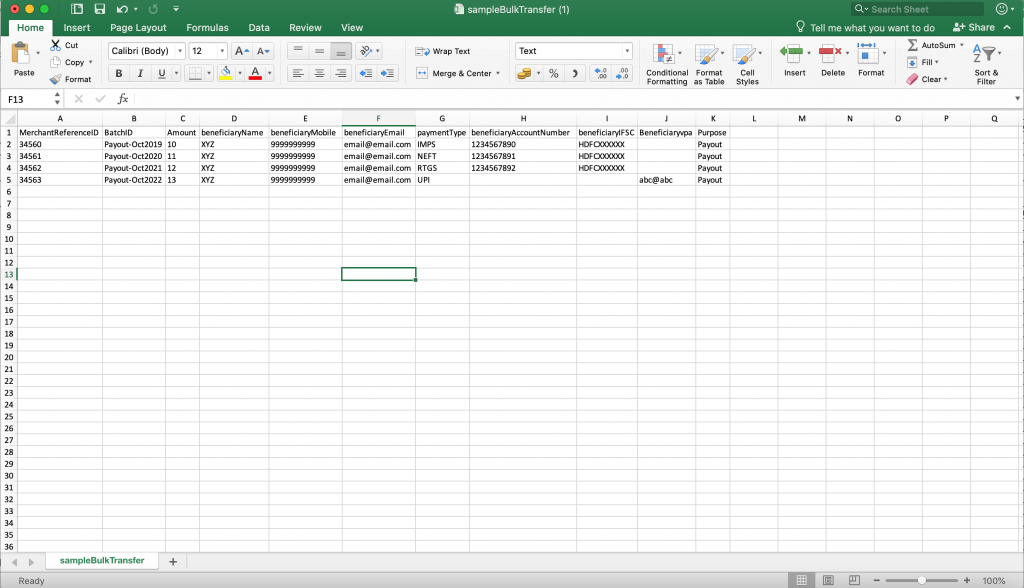Apply Percent style format
This screenshot has height=588, width=1024.
(x=553, y=73)
